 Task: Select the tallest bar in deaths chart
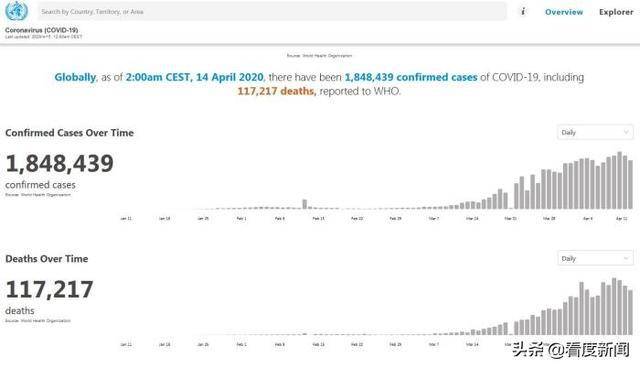click(x=614, y=306)
